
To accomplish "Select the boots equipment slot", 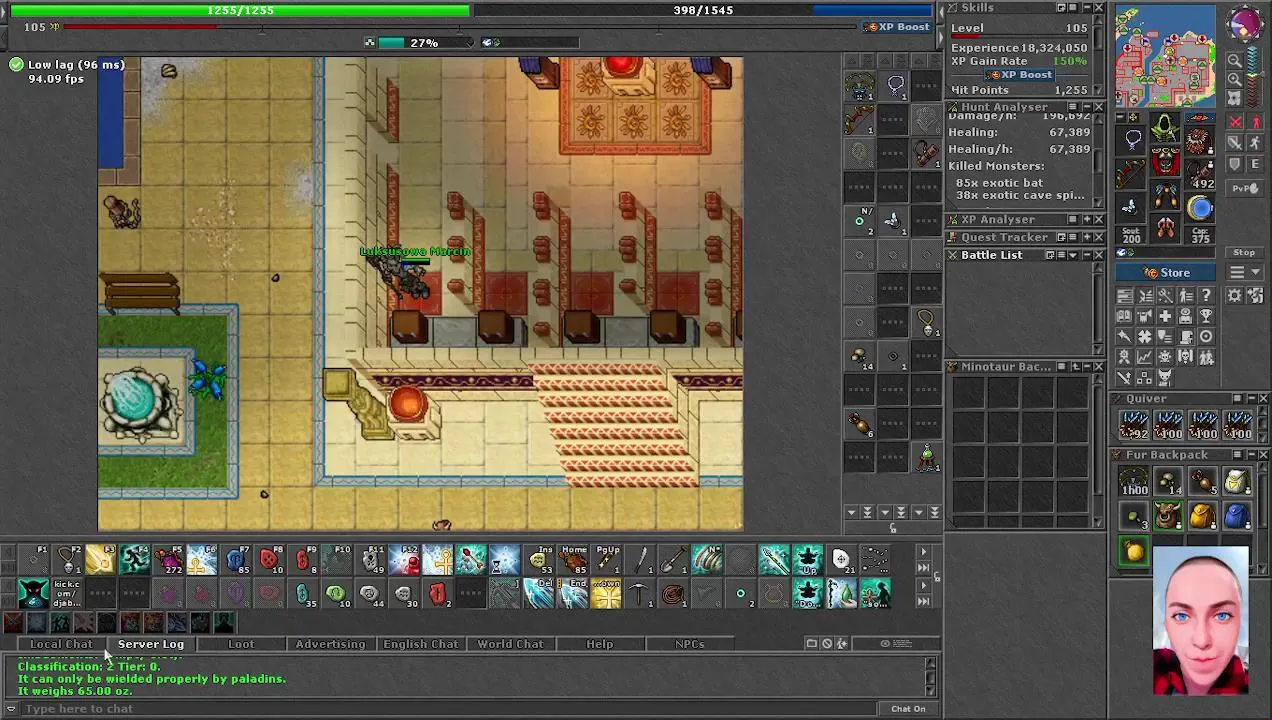I will 1166,227.
